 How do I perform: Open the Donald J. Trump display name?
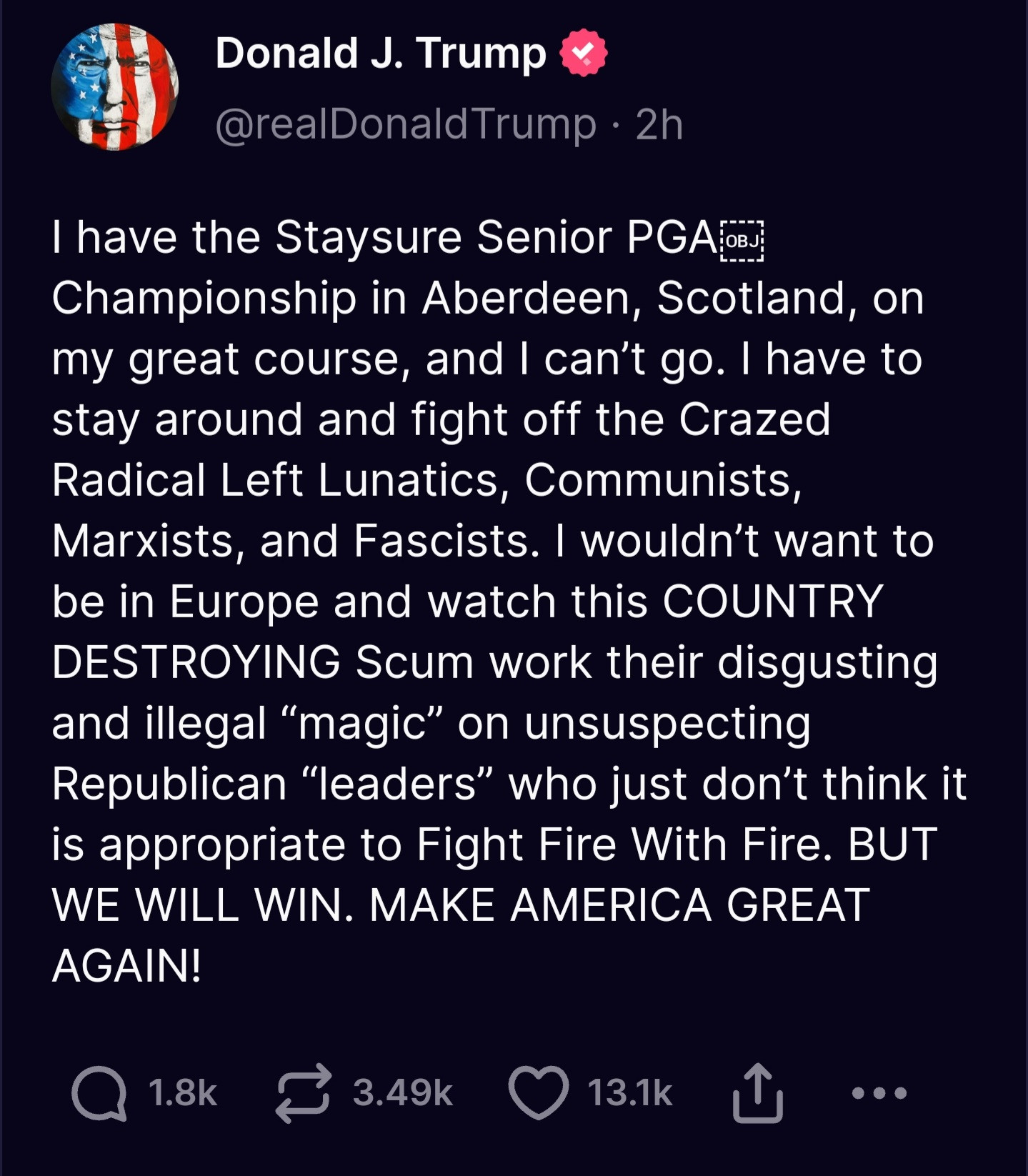(x=381, y=54)
